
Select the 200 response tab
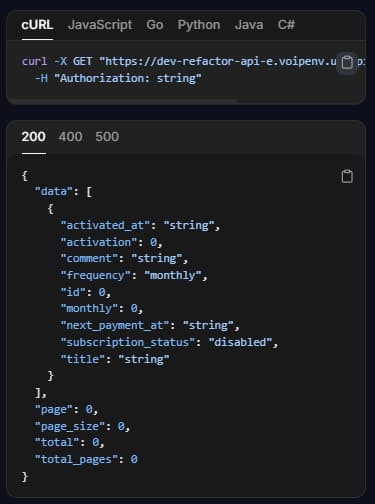click(x=33, y=137)
